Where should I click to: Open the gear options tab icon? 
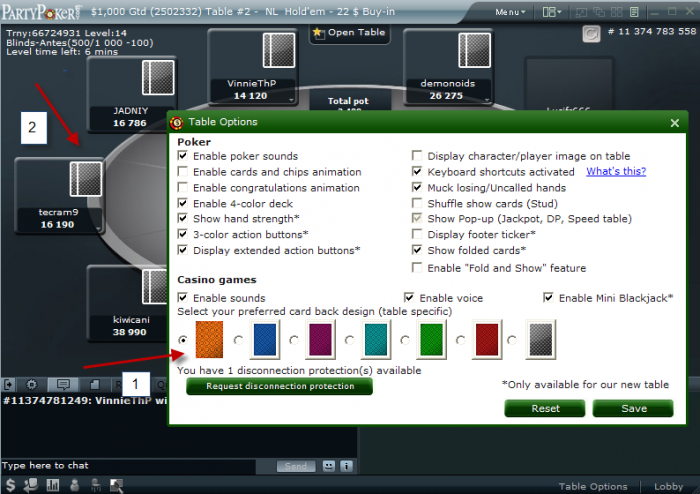(x=32, y=384)
